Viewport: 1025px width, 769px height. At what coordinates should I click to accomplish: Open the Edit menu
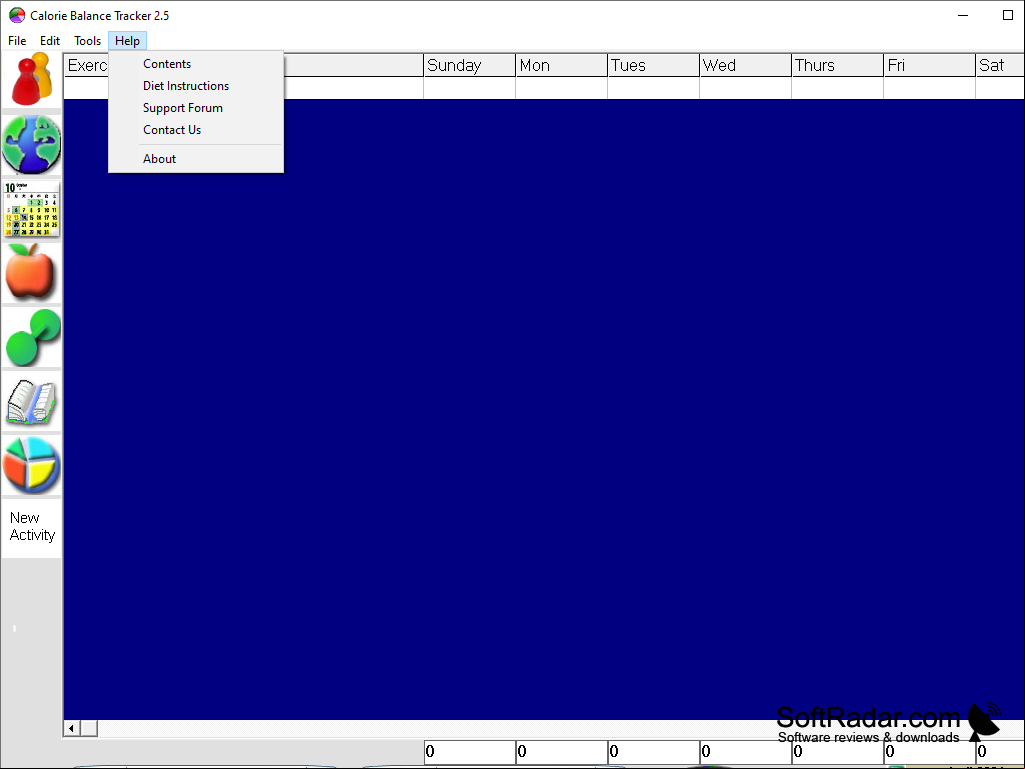[x=50, y=41]
